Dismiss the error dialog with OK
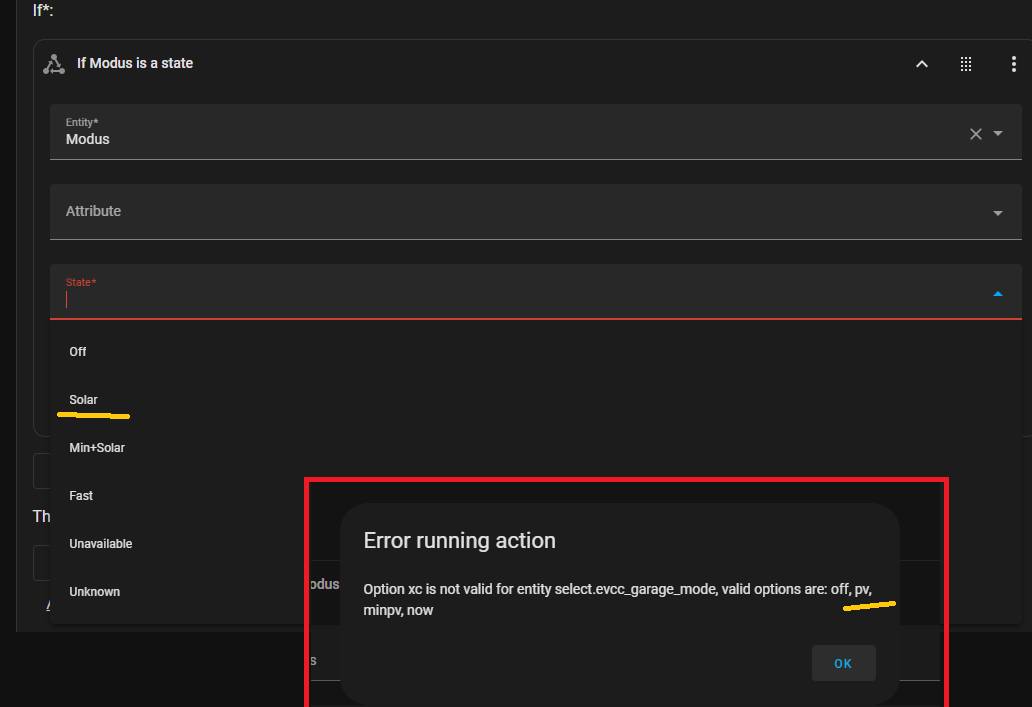 [843, 664]
